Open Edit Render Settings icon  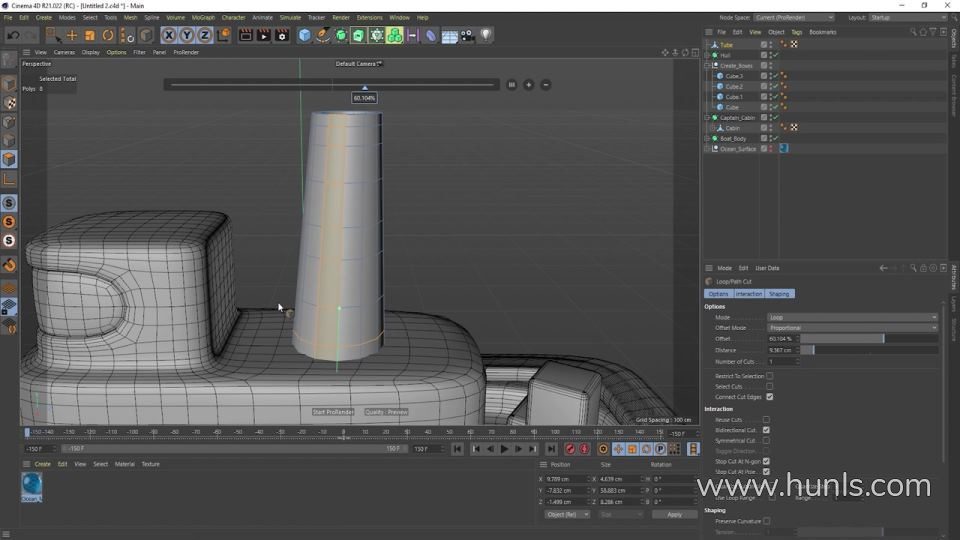coord(280,35)
